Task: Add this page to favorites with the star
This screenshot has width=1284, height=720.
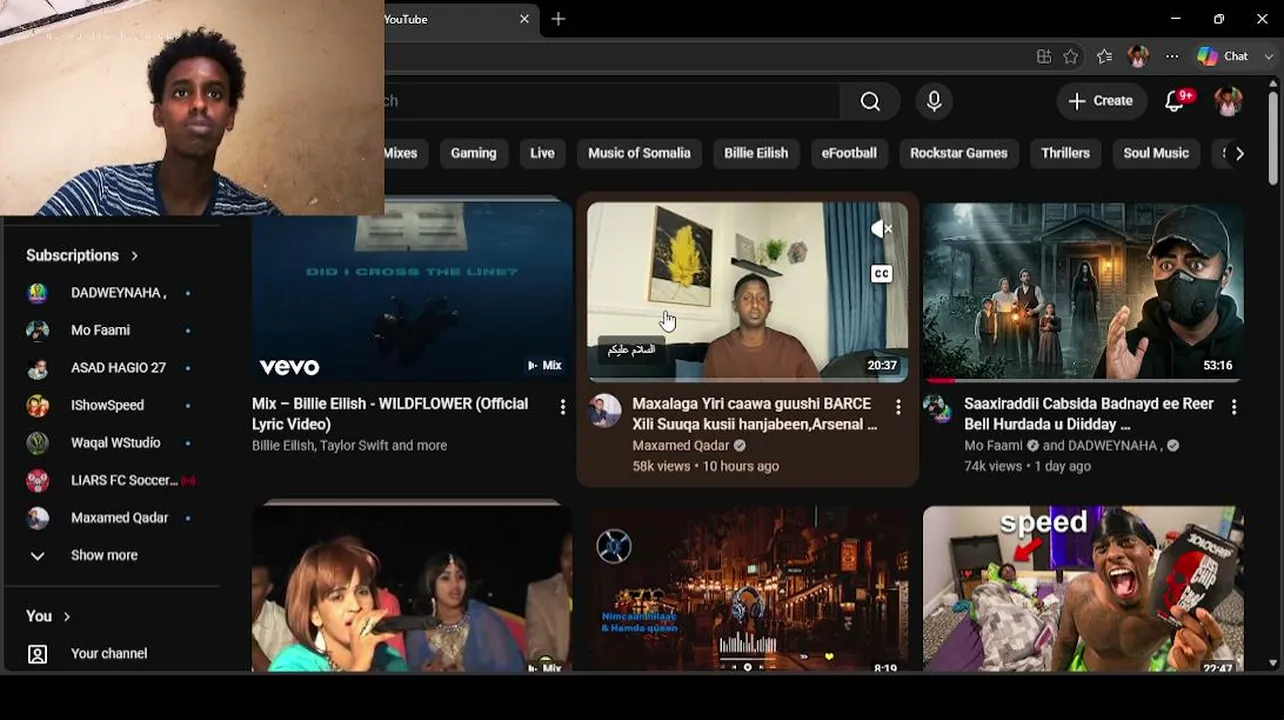Action: click(x=1071, y=56)
